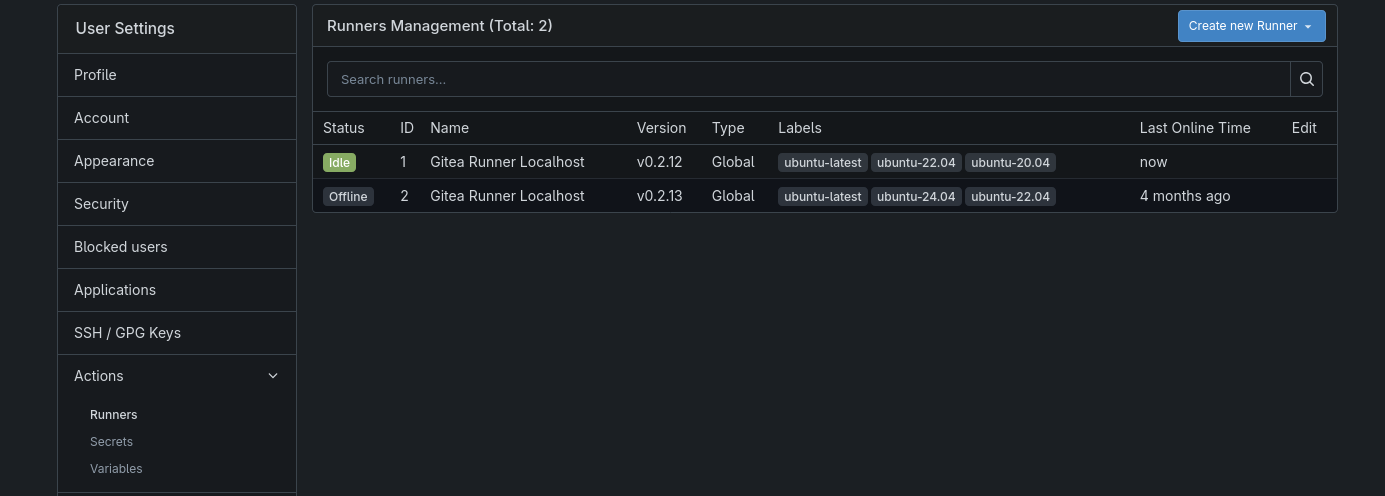Click the search magnifier icon button
The image size is (1385, 496).
(x=1306, y=79)
